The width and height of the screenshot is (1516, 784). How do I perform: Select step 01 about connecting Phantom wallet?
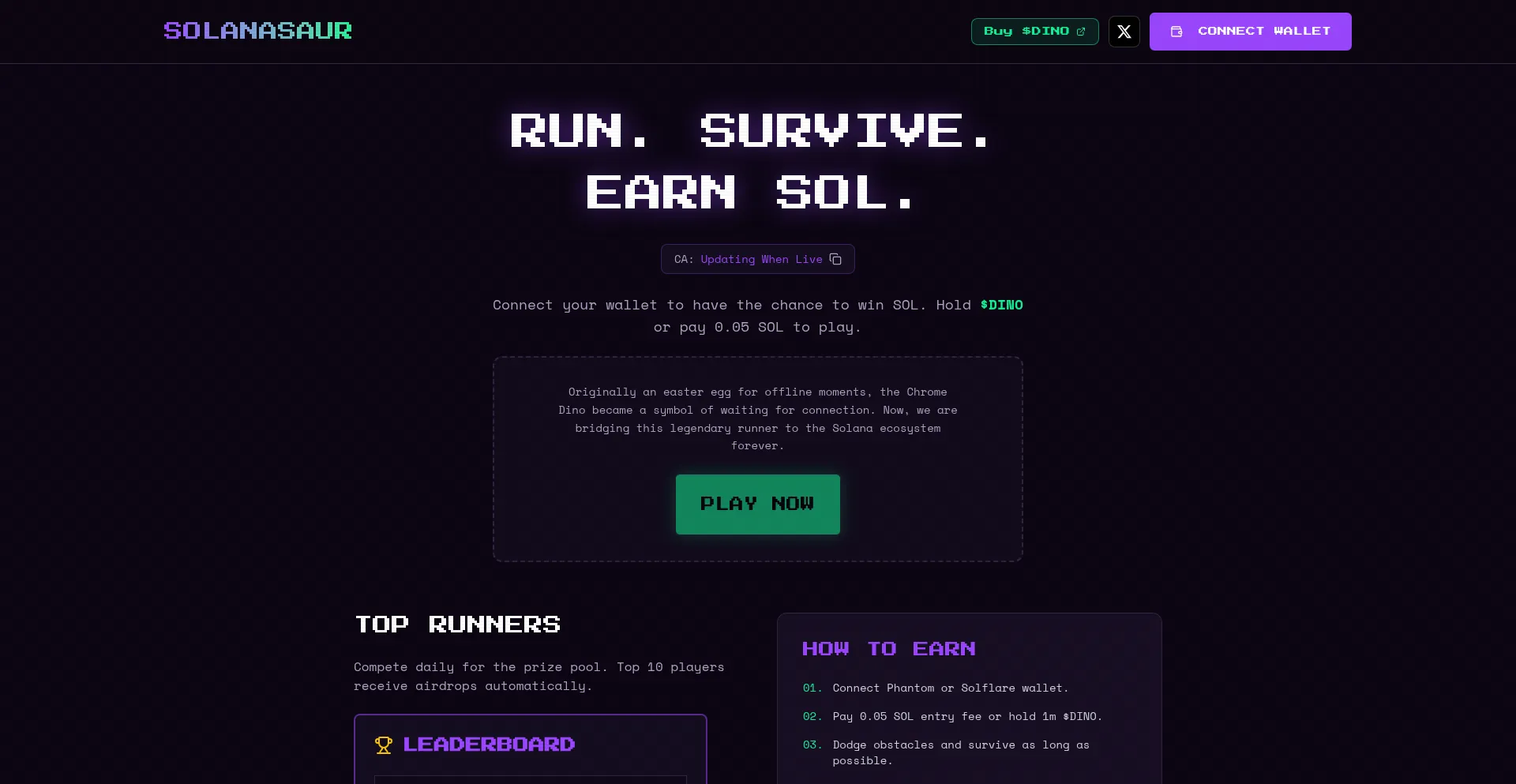950,688
